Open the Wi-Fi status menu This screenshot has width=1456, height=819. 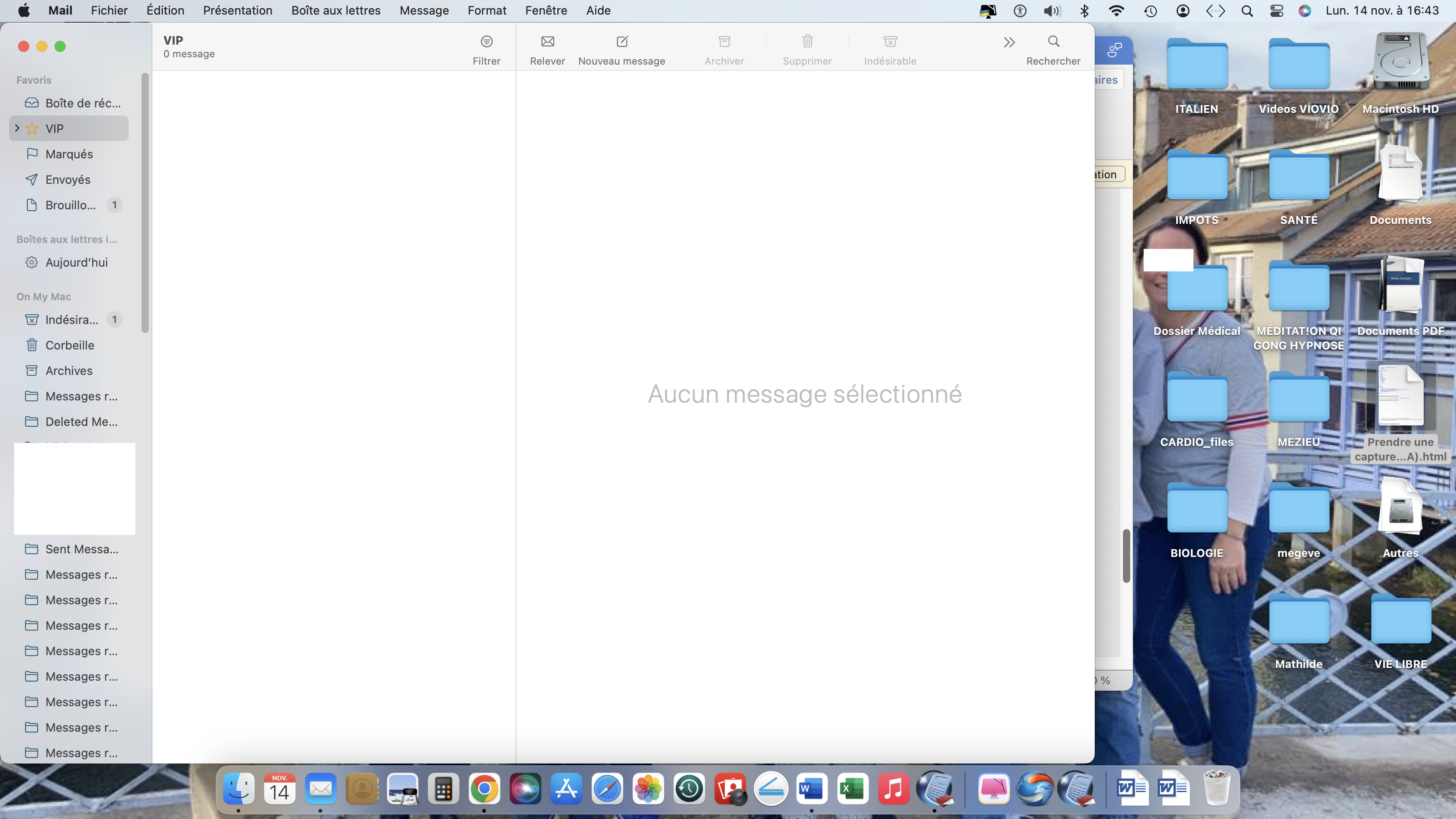pyautogui.click(x=1116, y=11)
